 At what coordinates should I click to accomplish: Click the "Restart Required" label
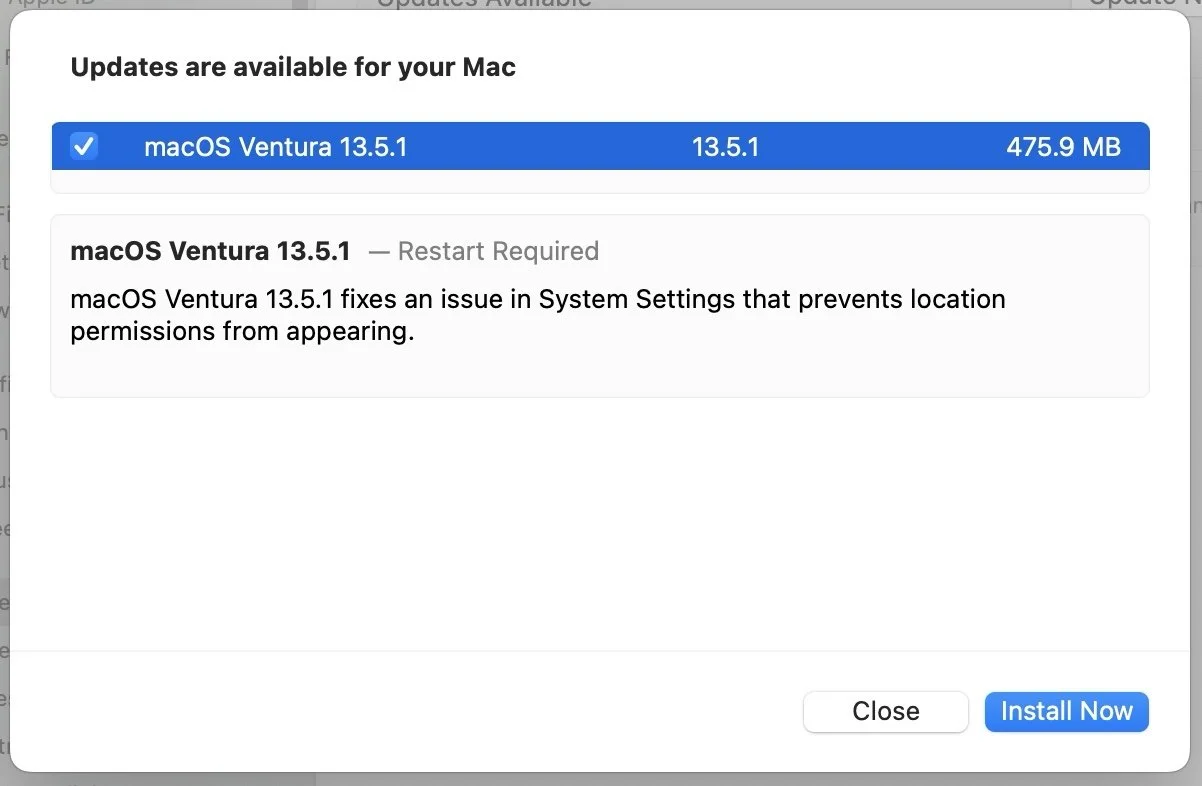point(498,251)
